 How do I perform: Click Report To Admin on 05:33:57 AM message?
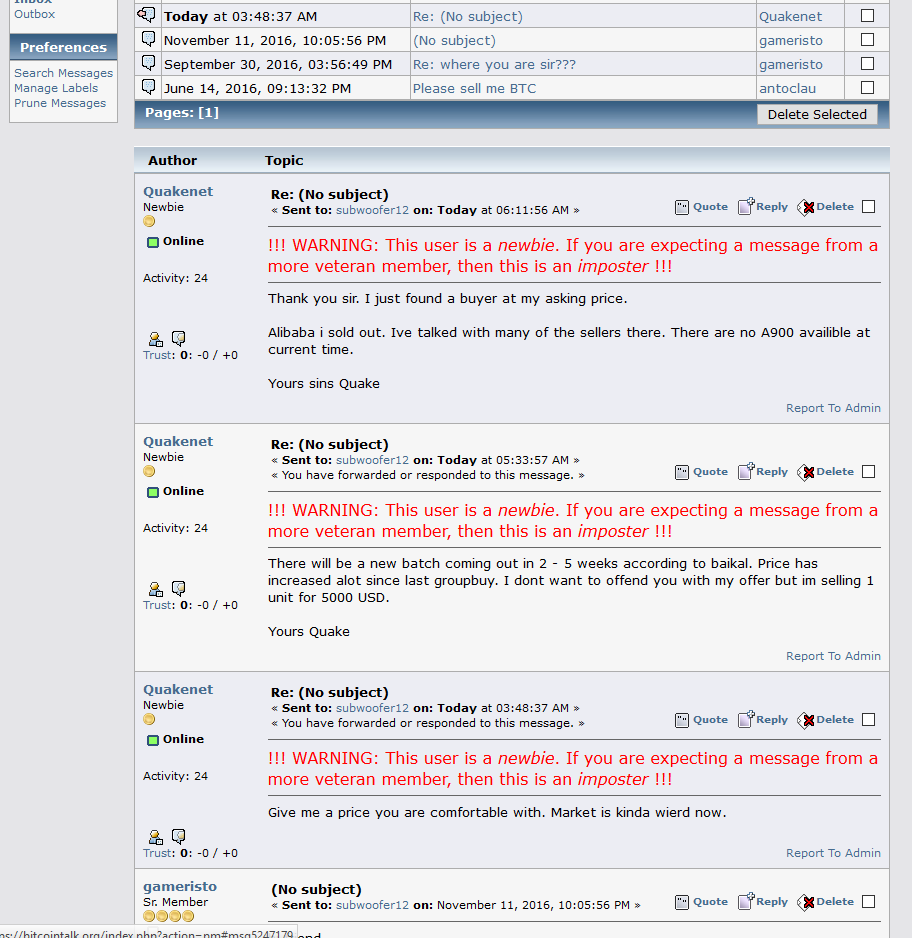pyautogui.click(x=833, y=656)
